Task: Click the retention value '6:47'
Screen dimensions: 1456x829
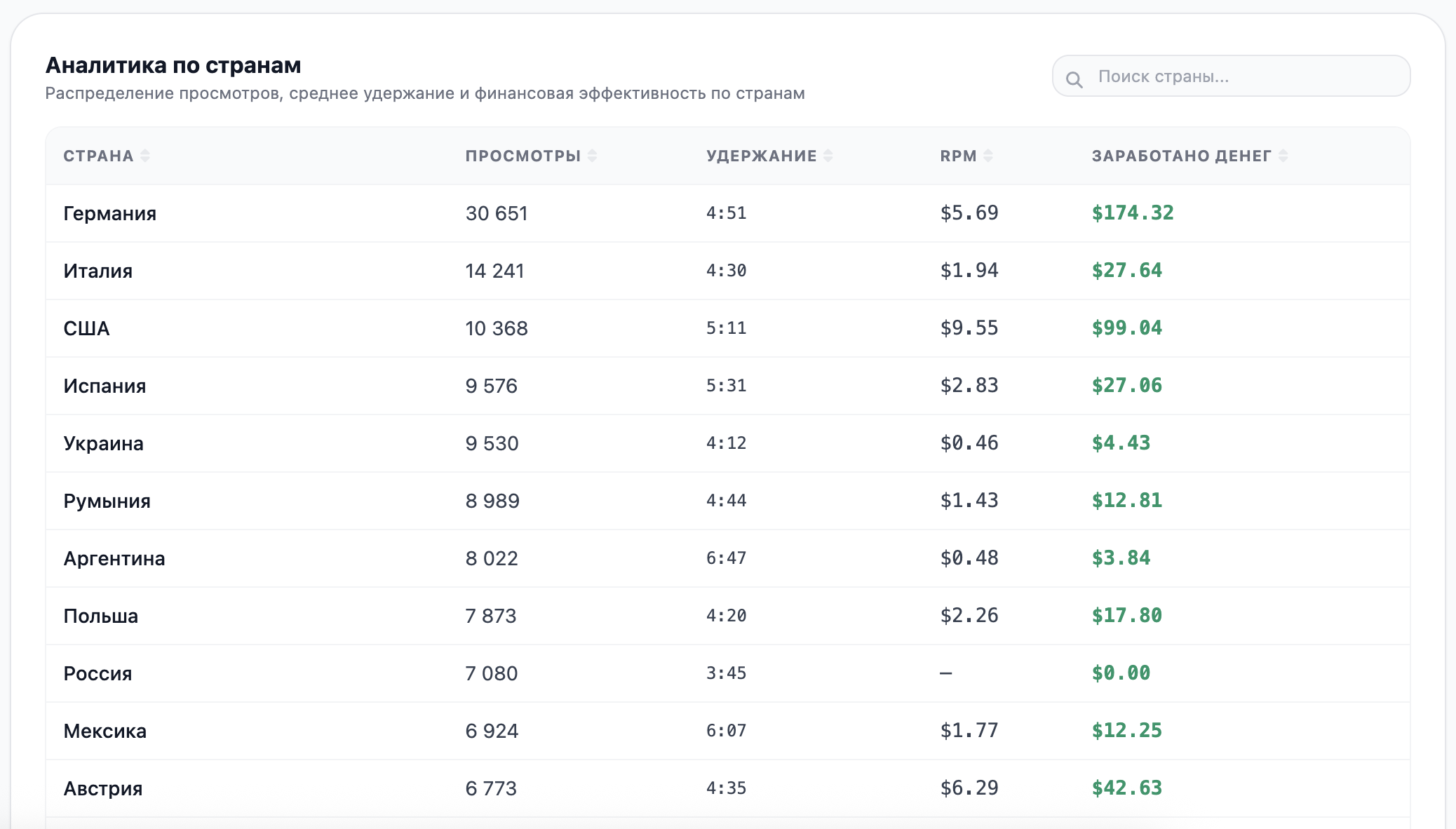Action: click(726, 558)
